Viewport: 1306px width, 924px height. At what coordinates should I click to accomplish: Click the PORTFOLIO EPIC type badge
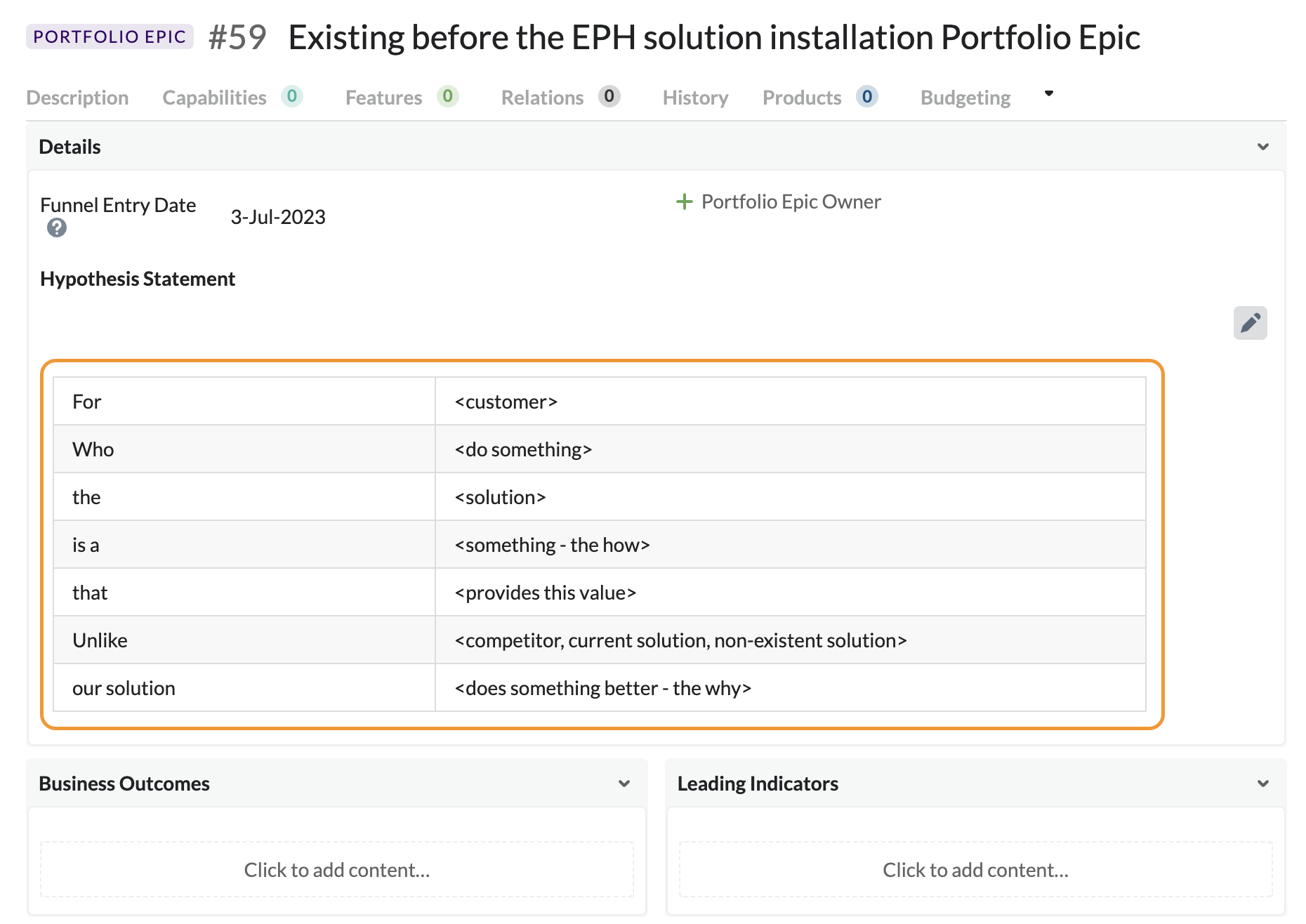point(110,36)
